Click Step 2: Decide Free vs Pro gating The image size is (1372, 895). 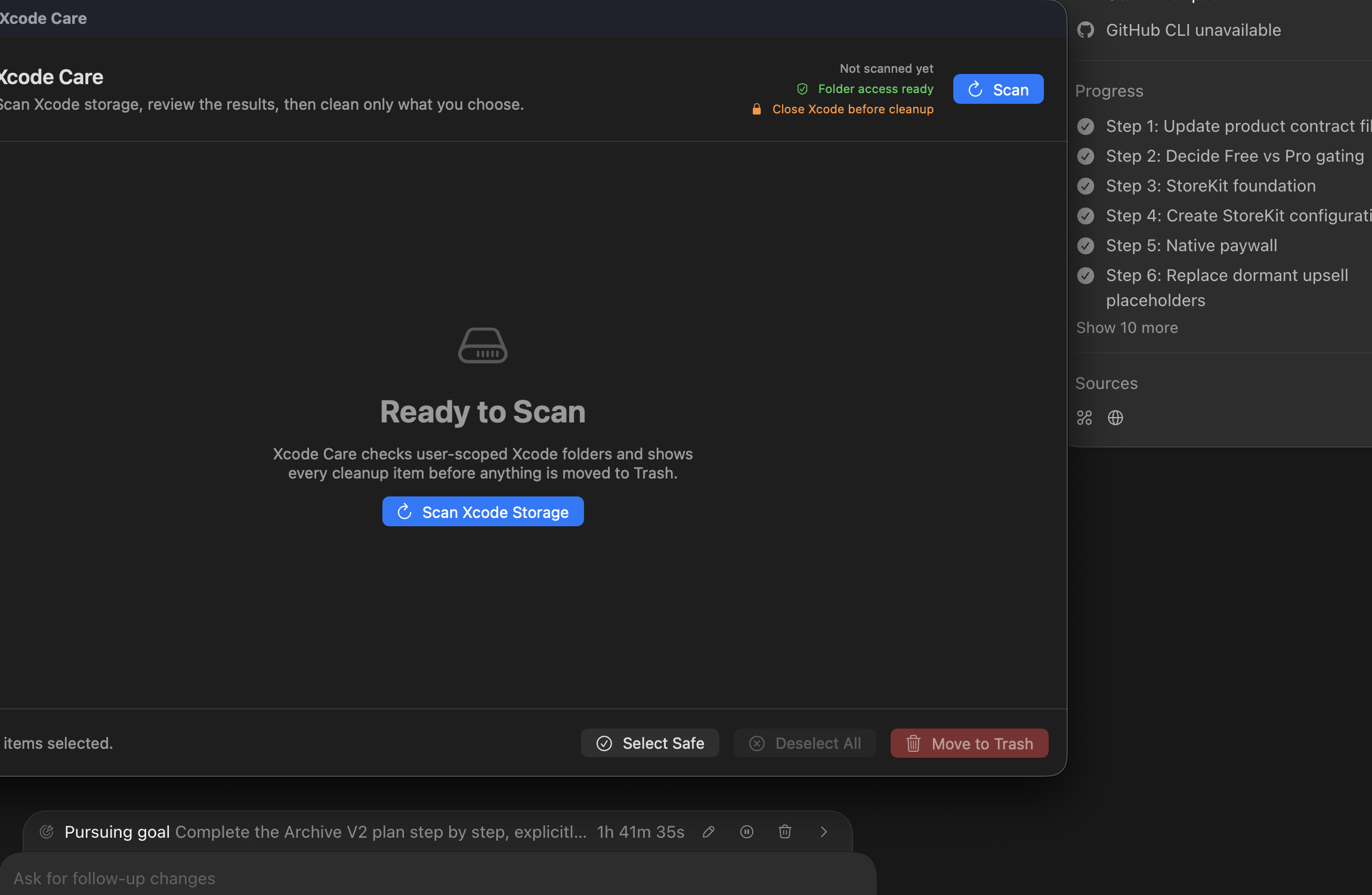1235,156
